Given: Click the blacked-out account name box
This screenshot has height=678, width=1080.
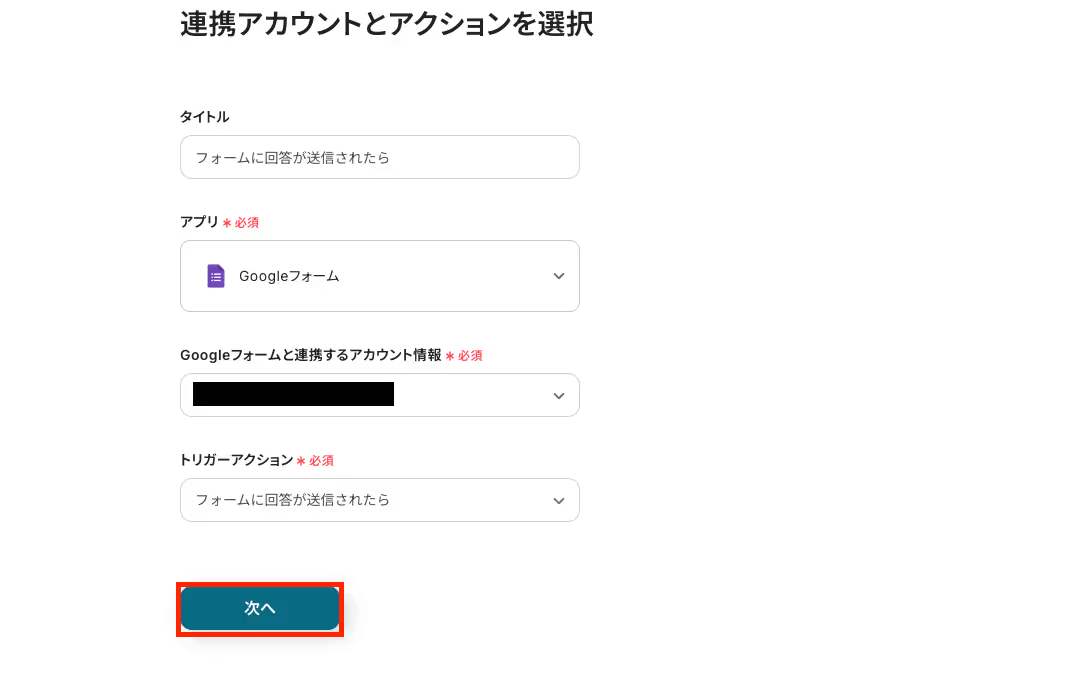Looking at the screenshot, I should click(293, 394).
